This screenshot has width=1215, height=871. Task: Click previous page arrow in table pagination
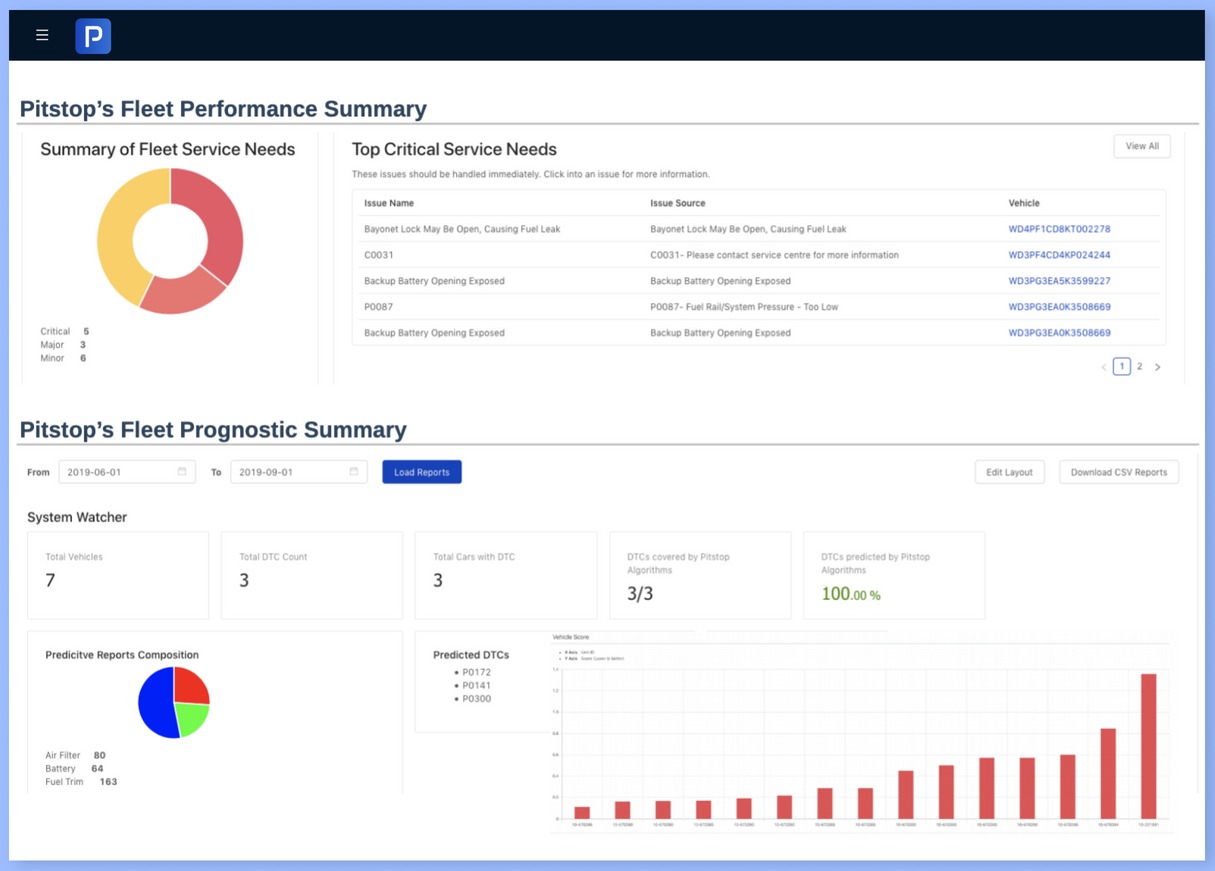[x=1104, y=367]
